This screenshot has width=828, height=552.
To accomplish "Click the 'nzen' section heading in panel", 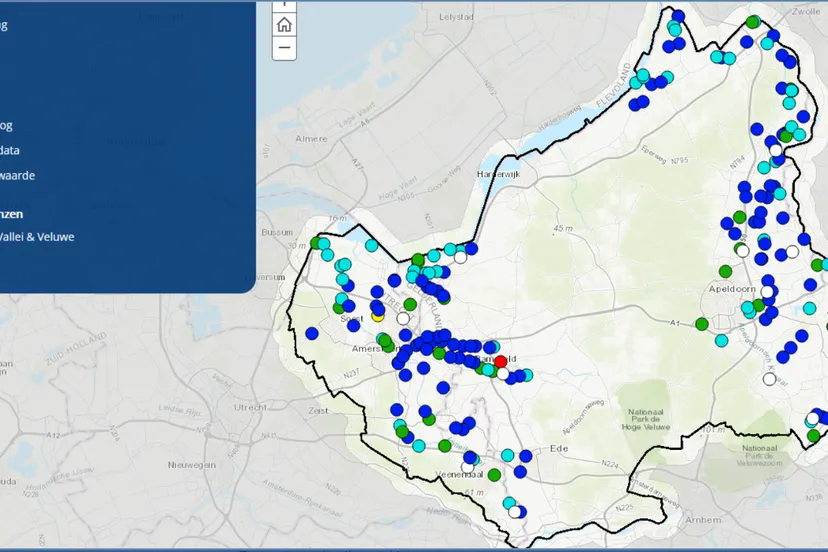I will click(12, 213).
